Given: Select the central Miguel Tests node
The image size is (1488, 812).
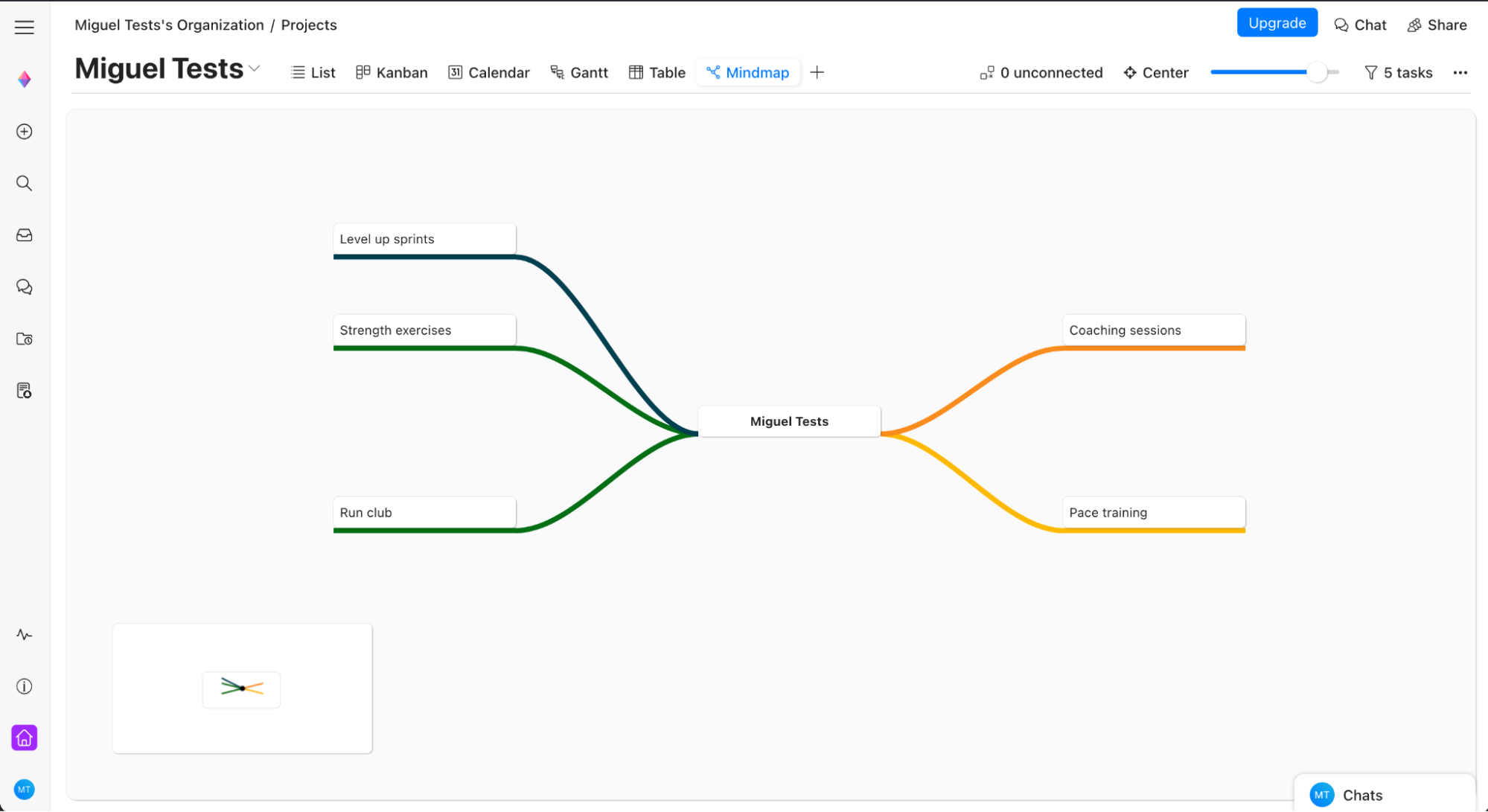Looking at the screenshot, I should click(x=789, y=421).
